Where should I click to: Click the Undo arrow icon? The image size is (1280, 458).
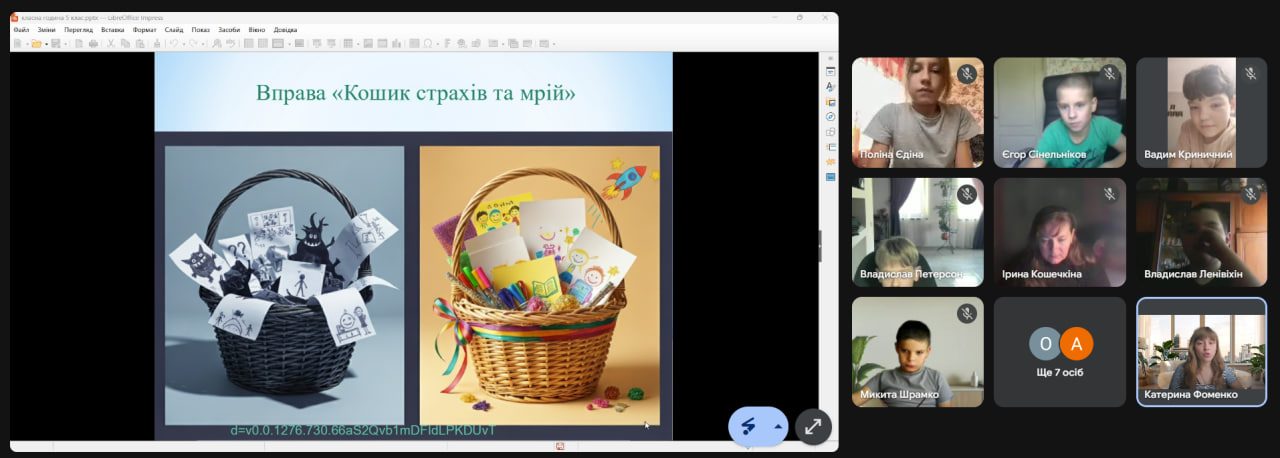(173, 44)
